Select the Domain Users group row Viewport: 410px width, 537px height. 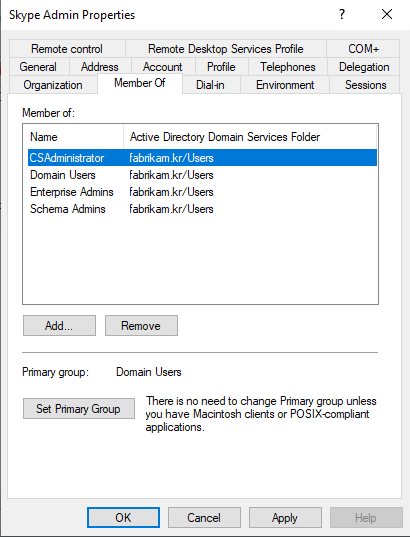point(202,175)
